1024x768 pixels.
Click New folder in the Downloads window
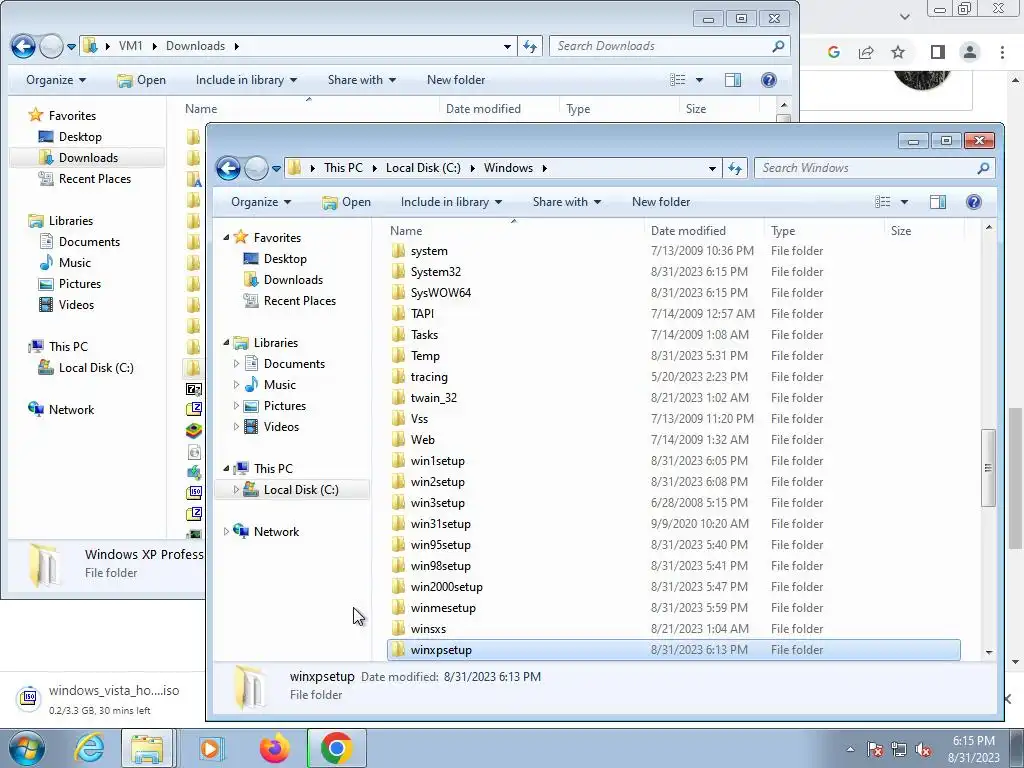pyautogui.click(x=456, y=80)
